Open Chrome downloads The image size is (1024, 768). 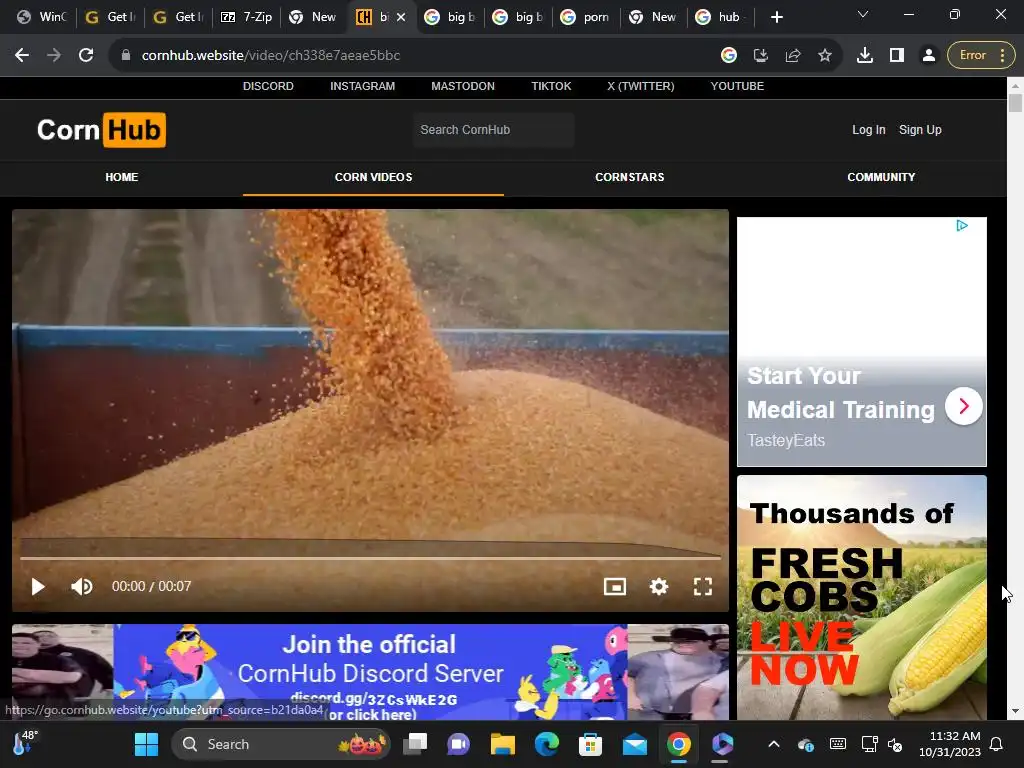pos(865,56)
